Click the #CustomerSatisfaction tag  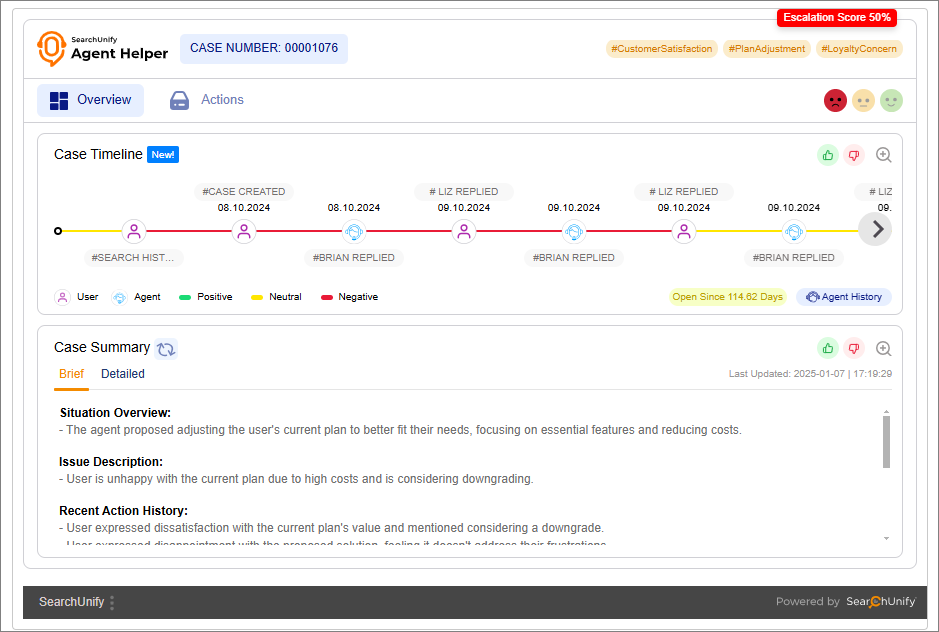click(x=662, y=48)
